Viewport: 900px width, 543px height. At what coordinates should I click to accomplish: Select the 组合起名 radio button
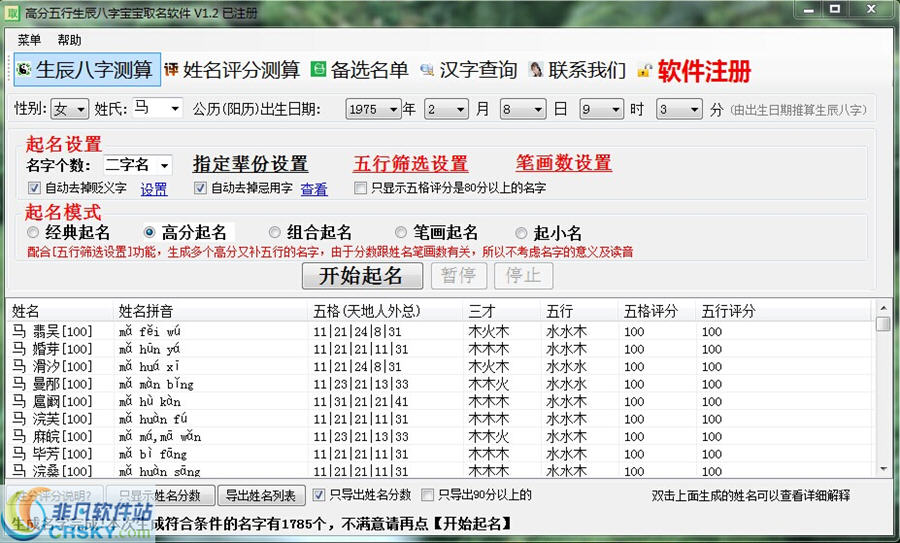tap(274, 232)
